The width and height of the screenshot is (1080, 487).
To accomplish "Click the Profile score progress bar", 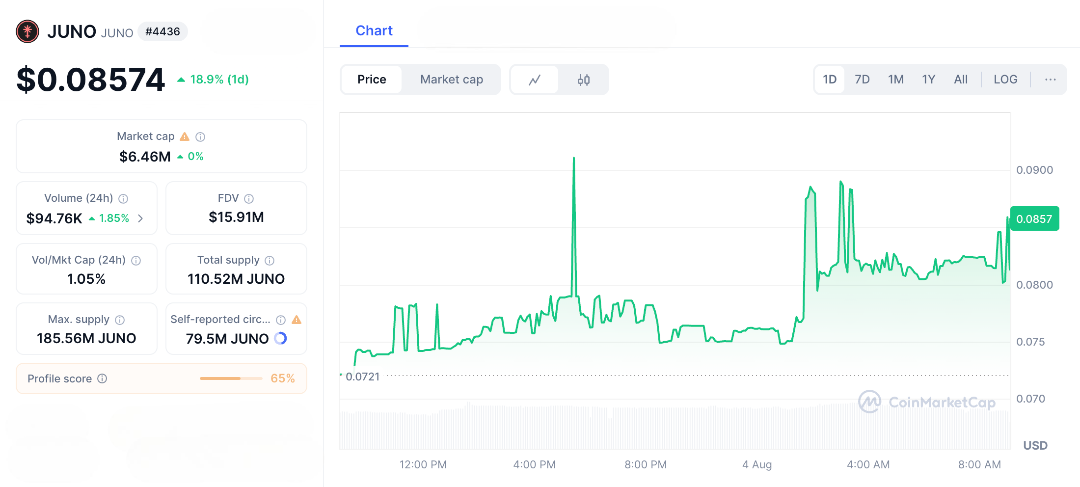I will click(x=231, y=379).
